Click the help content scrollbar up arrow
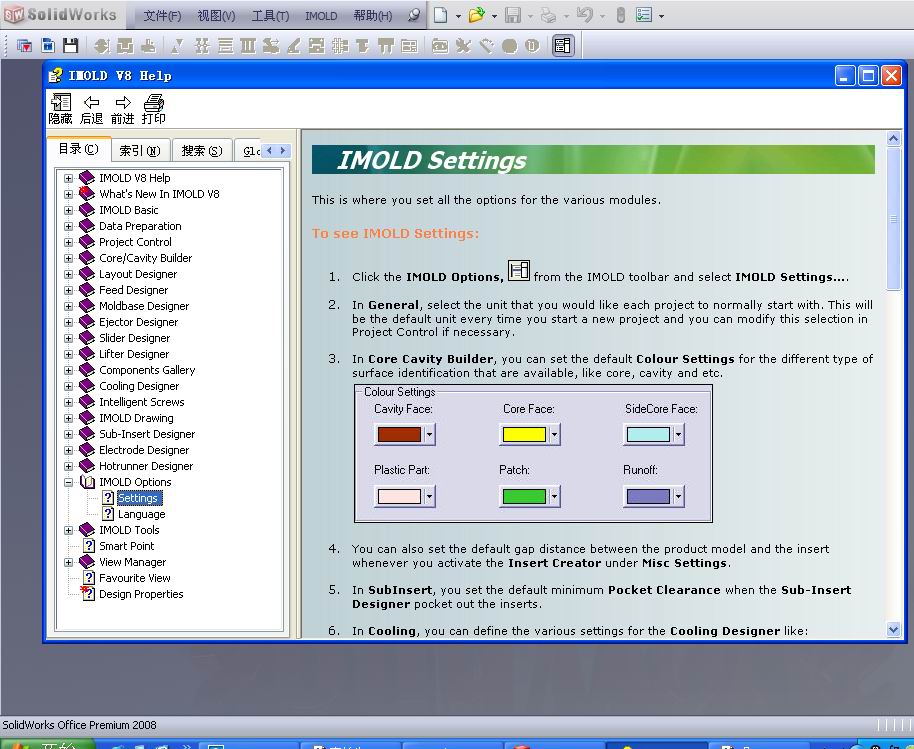 [893, 138]
